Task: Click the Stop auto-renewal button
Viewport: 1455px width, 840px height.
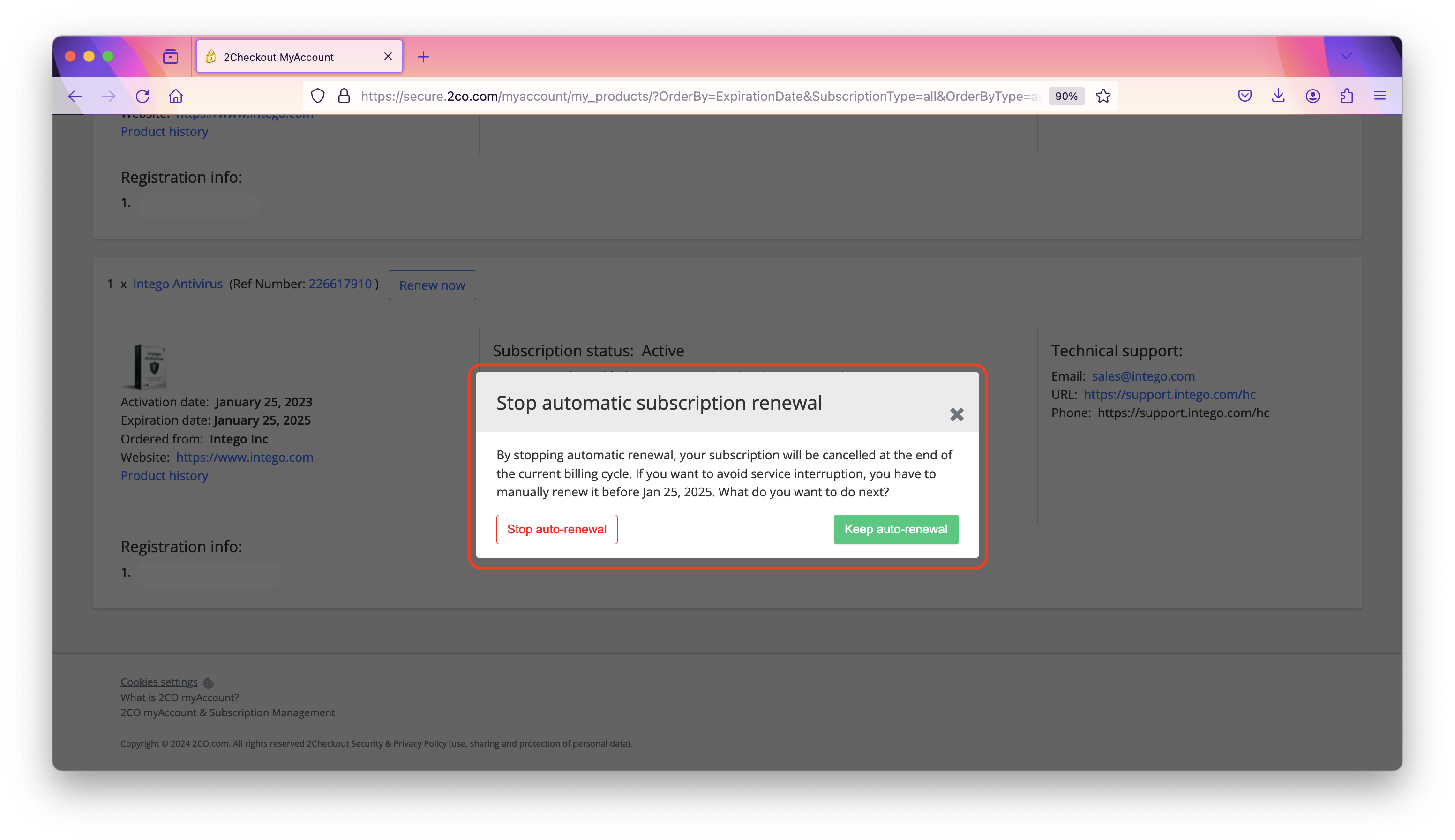Action: pyautogui.click(x=556, y=529)
